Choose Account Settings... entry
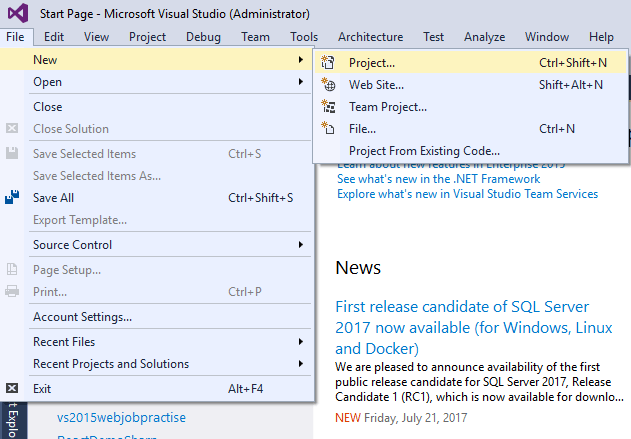 pyautogui.click(x=157, y=317)
